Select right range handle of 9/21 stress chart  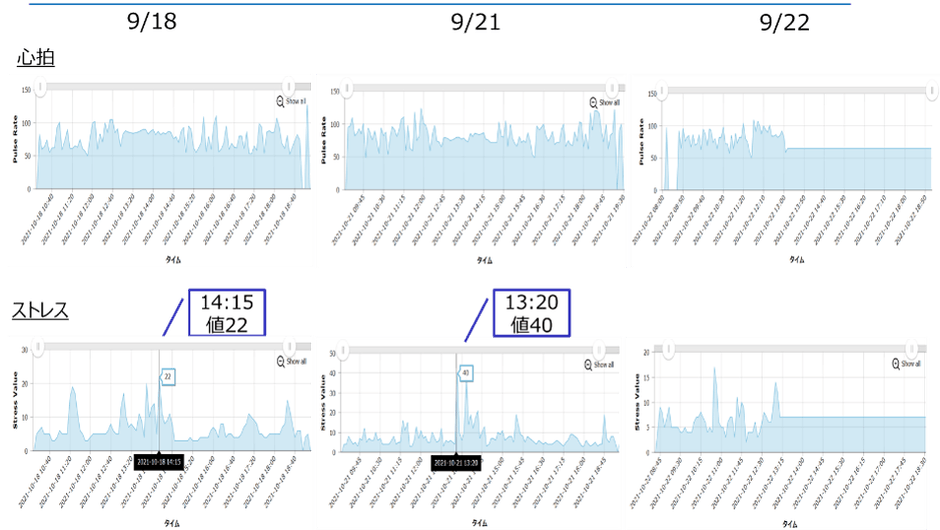[x=599, y=350]
